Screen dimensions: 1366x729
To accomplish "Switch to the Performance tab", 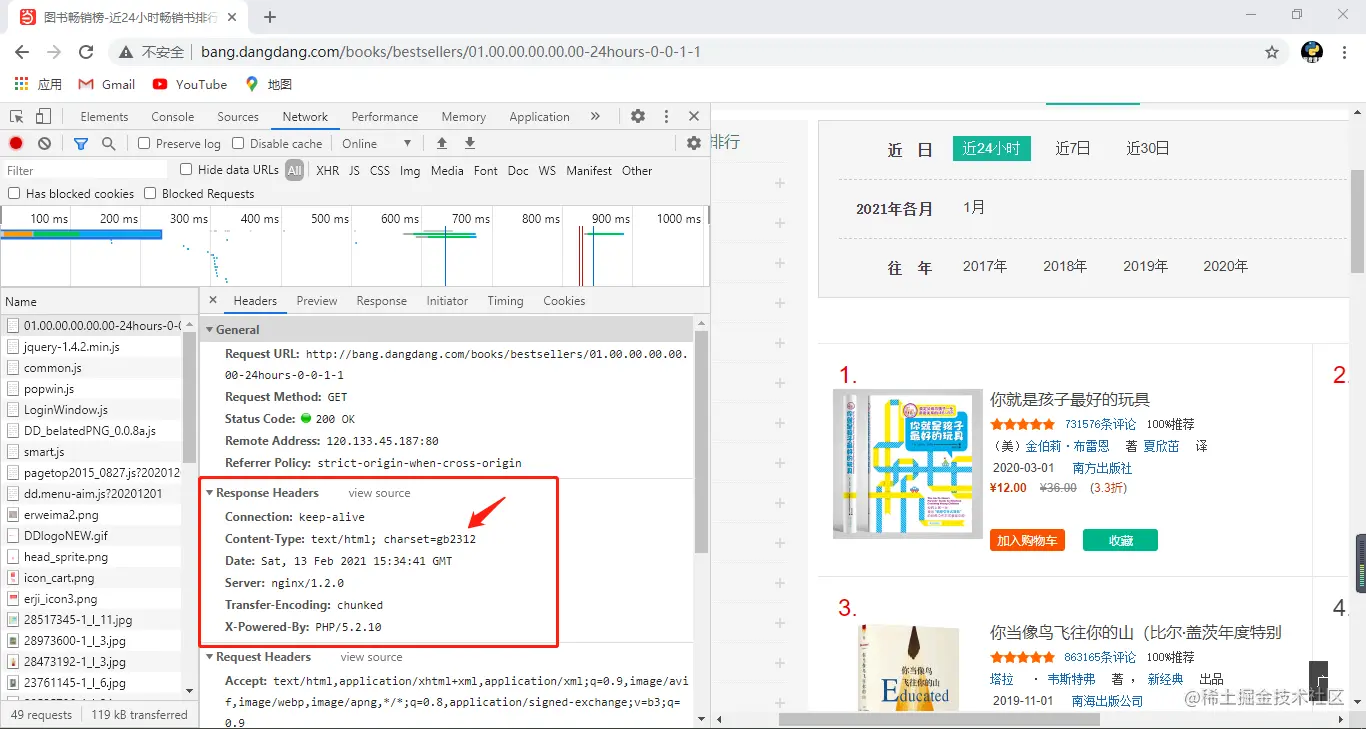I will click(385, 116).
